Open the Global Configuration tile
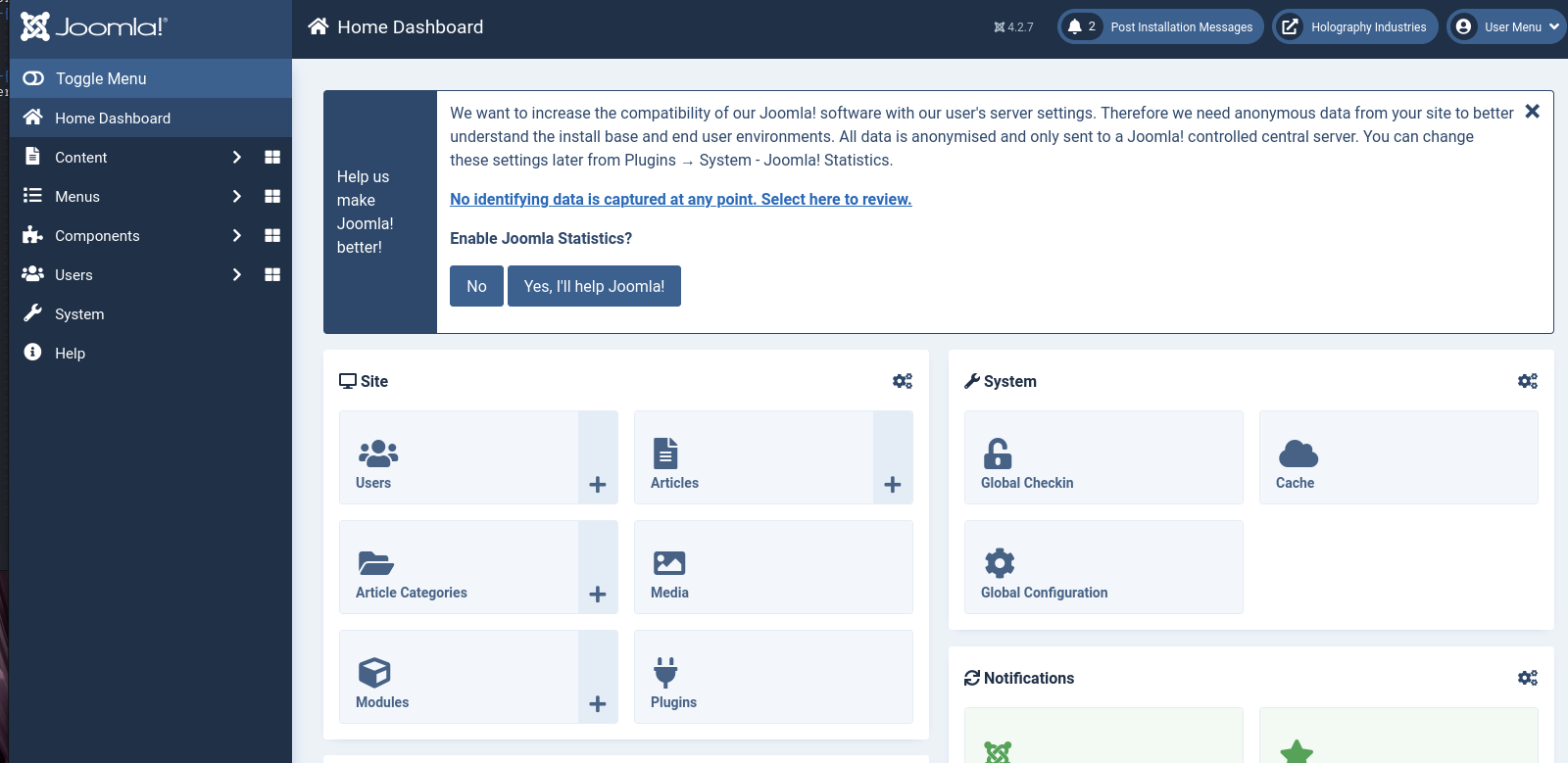The height and width of the screenshot is (763, 1568). [1103, 567]
